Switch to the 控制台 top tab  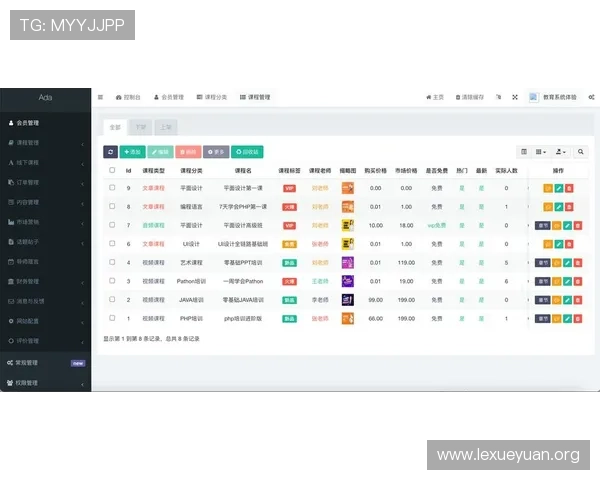[128, 97]
